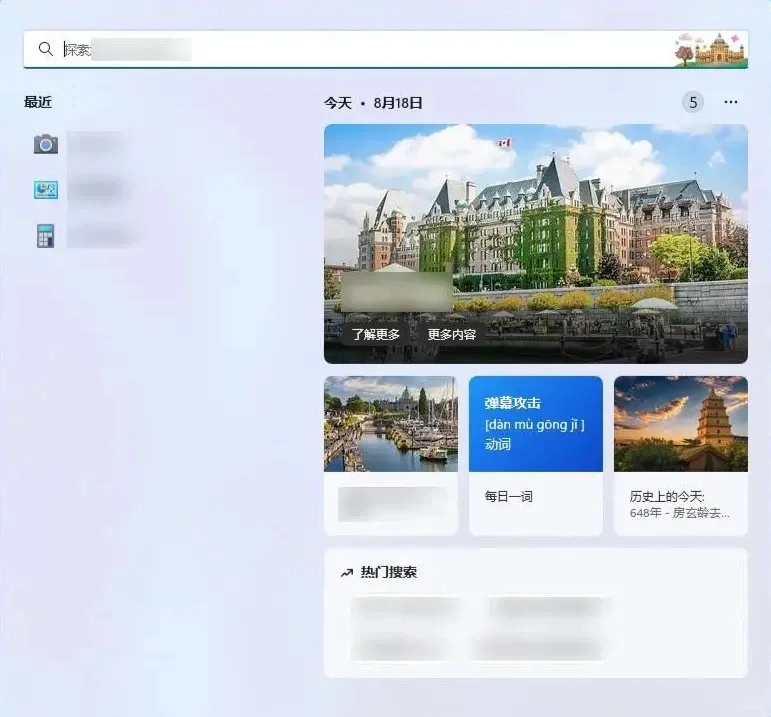The image size is (771, 717).
Task: Click the 动词 label on word card
Action: coord(498,444)
